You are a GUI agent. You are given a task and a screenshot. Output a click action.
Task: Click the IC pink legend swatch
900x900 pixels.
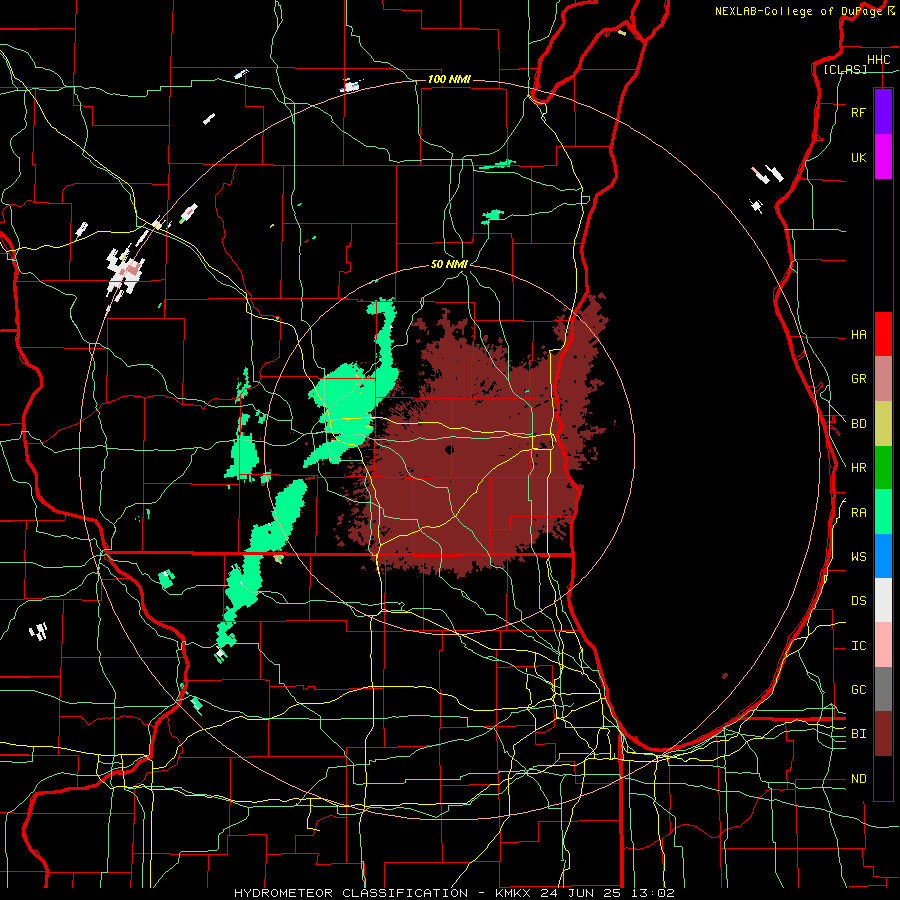883,645
